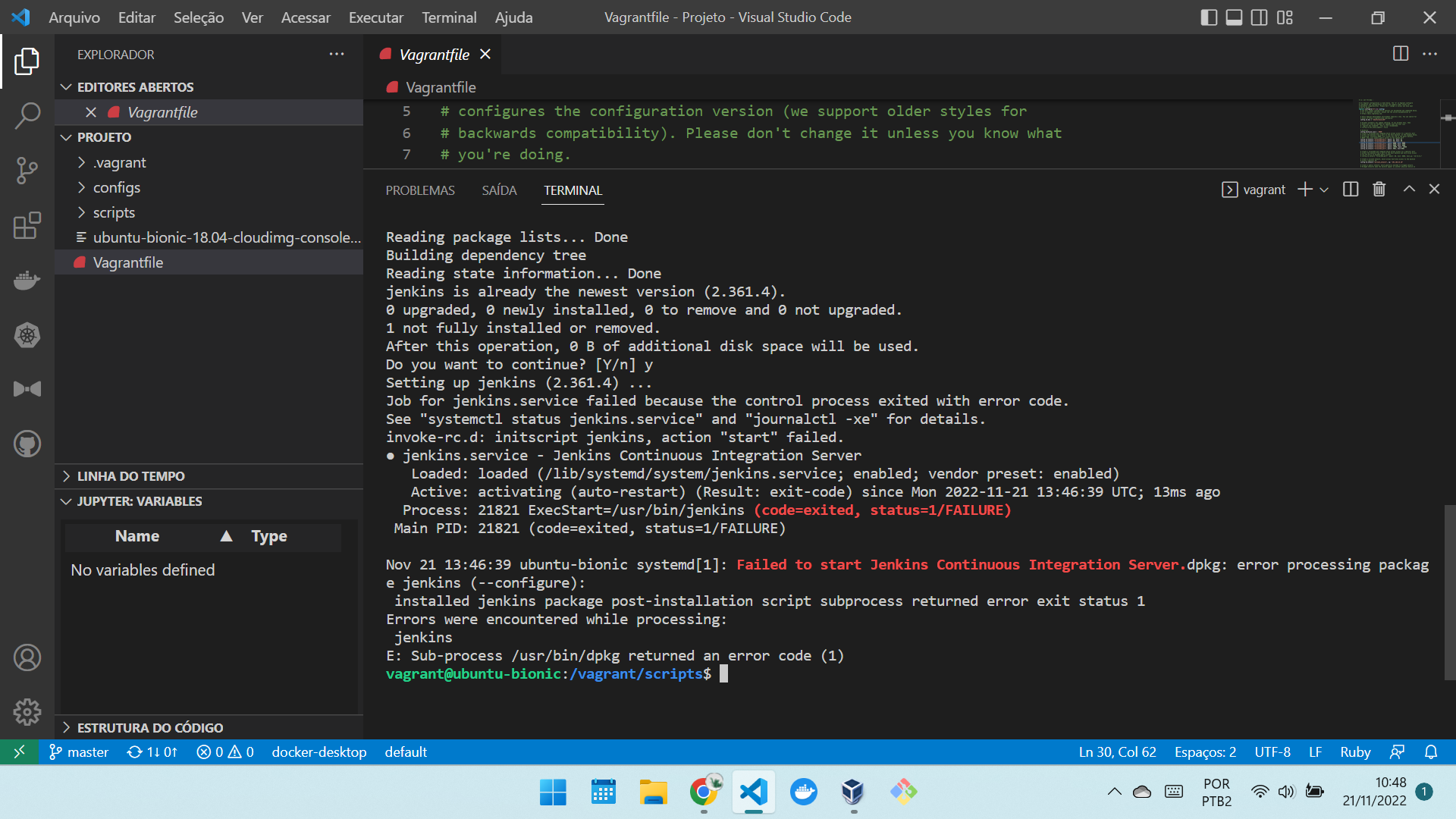Open the Arquivo menu
The width and height of the screenshot is (1456, 819).
tap(74, 17)
